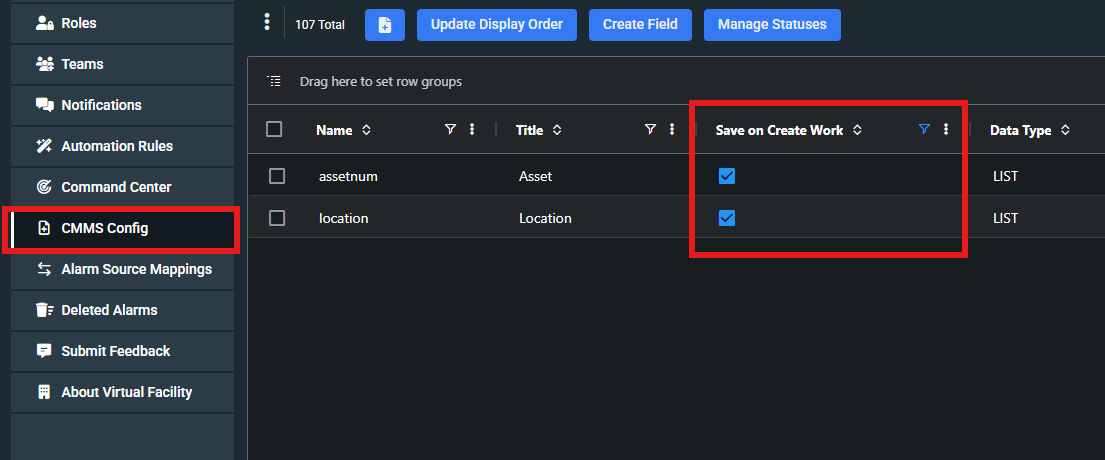Click the Update Display Order button
1105x460 pixels.
(497, 25)
